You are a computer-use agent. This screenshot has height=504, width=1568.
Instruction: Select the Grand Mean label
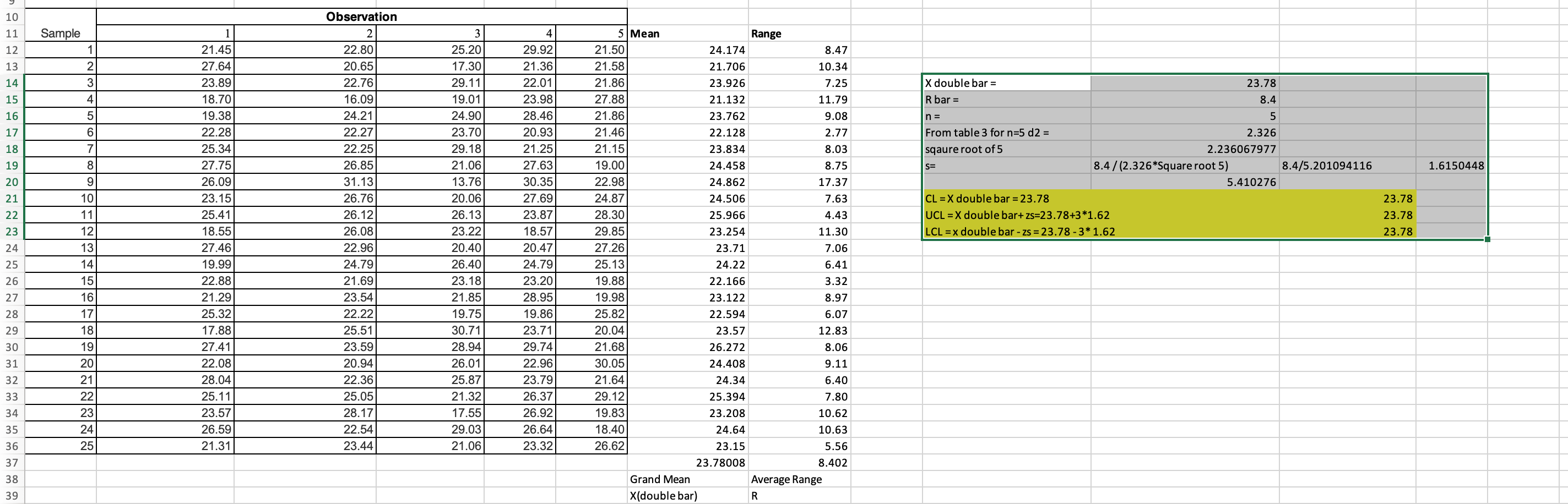[x=688, y=479]
